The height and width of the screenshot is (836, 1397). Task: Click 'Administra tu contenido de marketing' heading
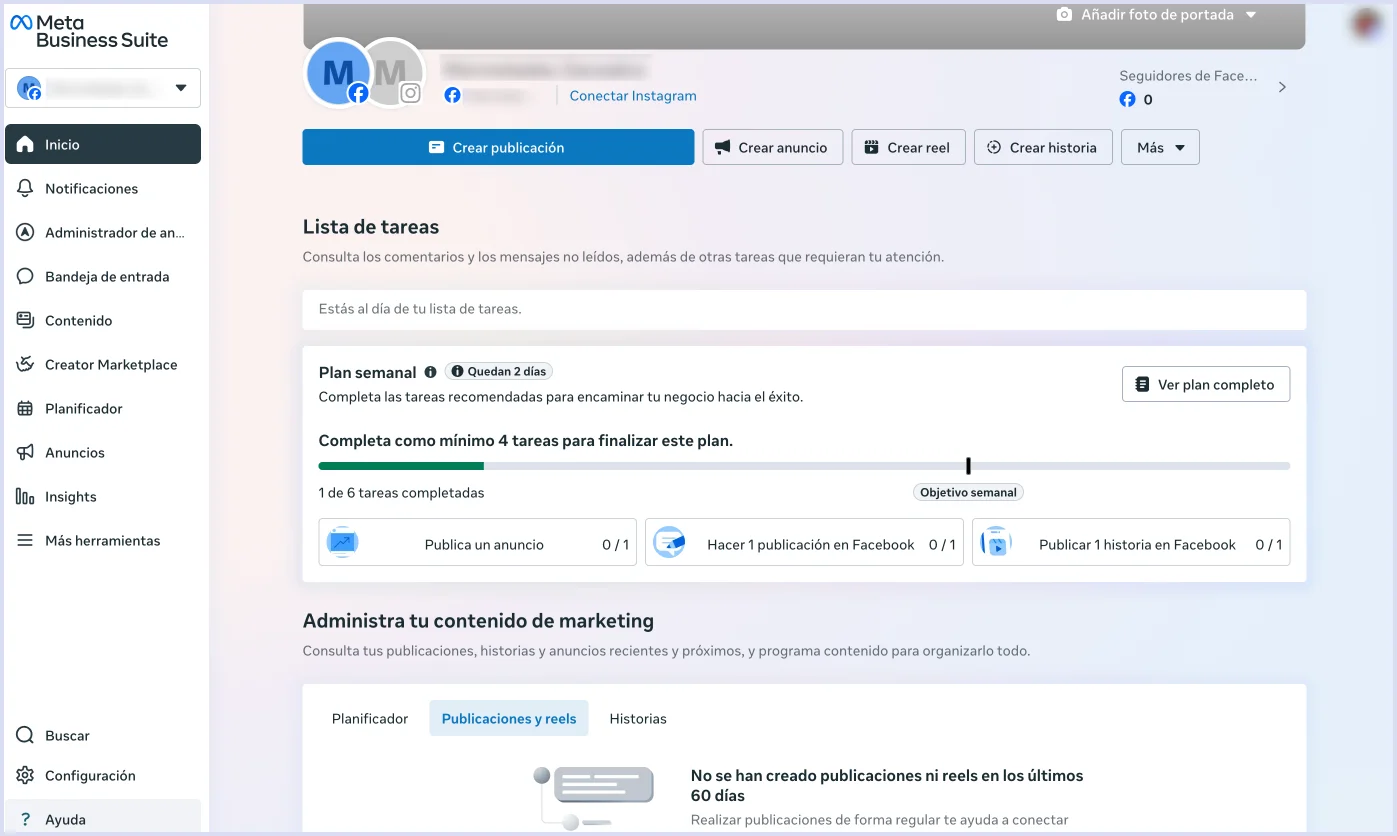tap(478, 621)
